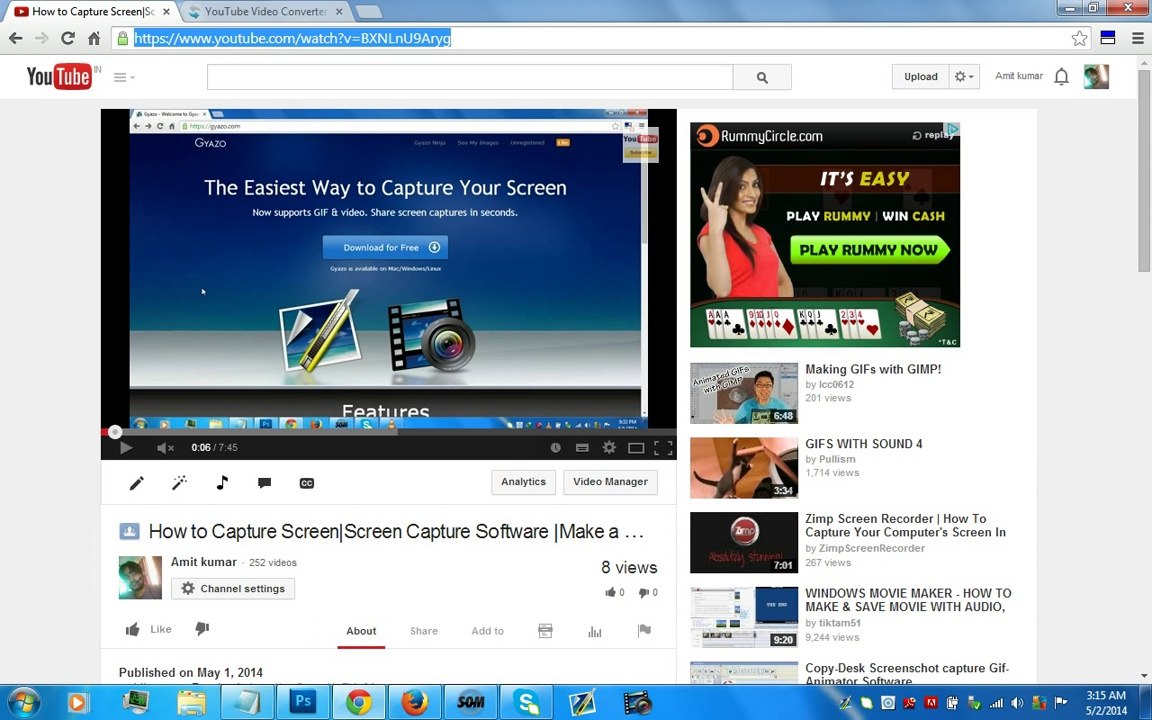Open the account avatar in header
Viewport: 1152px width, 720px height.
pos(1096,76)
